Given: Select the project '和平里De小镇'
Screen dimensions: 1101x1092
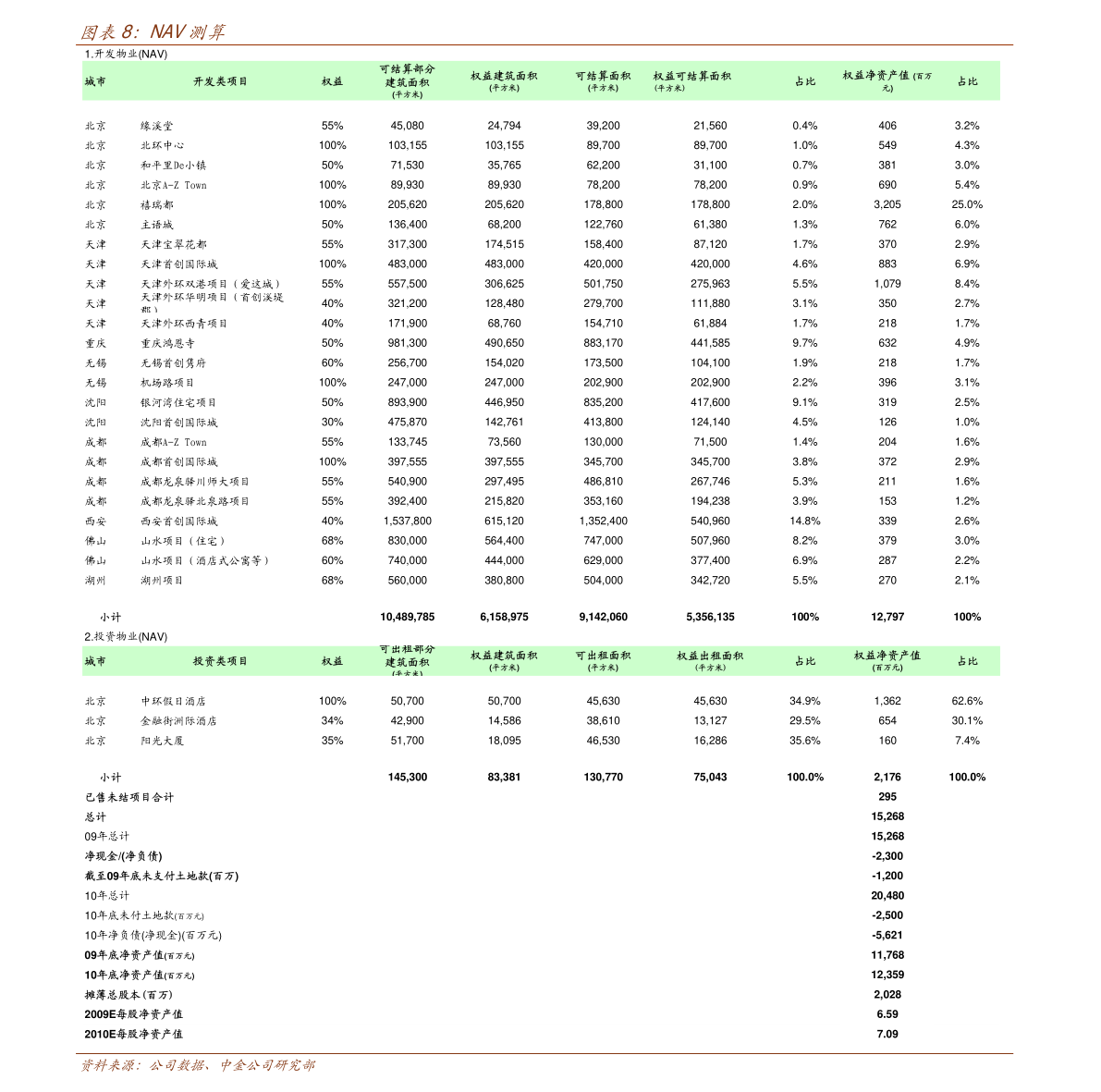Looking at the screenshot, I should click(174, 165).
